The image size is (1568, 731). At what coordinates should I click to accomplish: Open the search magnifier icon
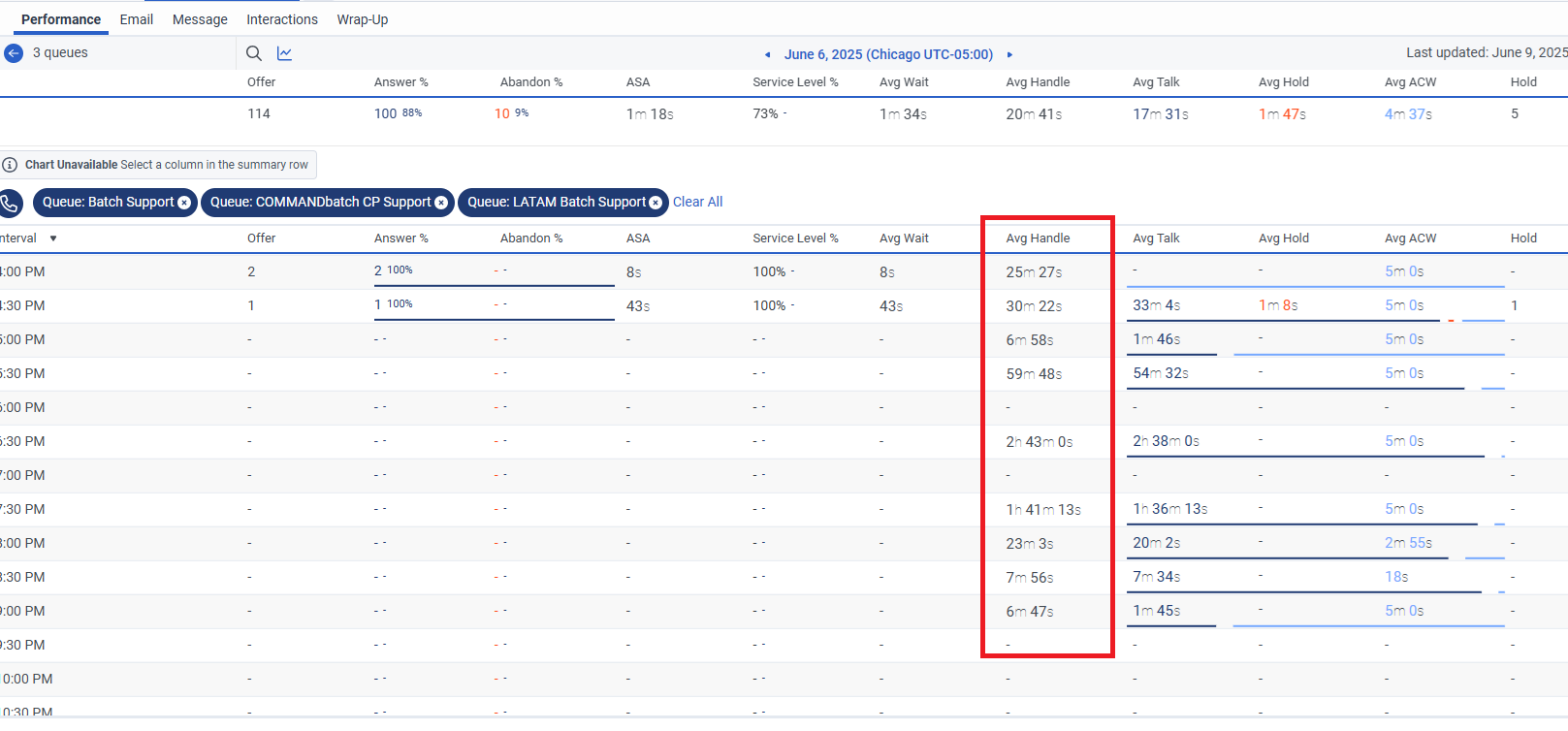tap(254, 53)
